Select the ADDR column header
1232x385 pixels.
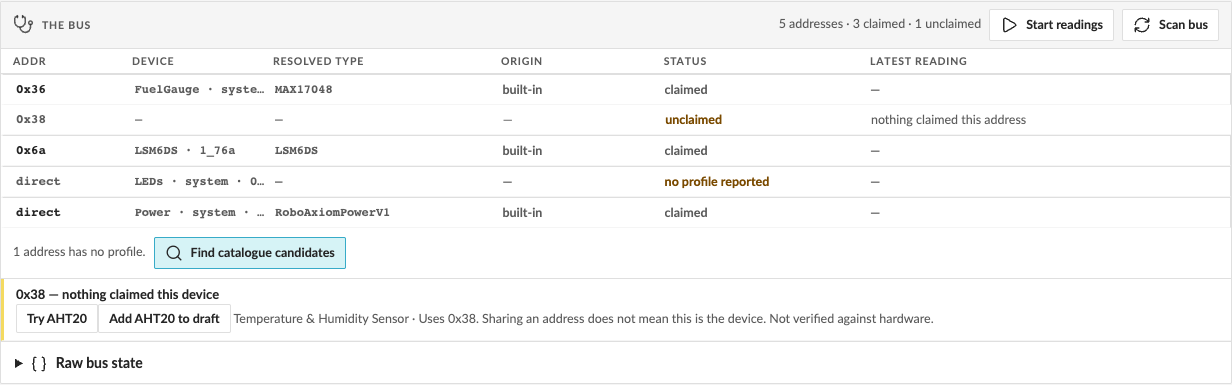(x=30, y=61)
